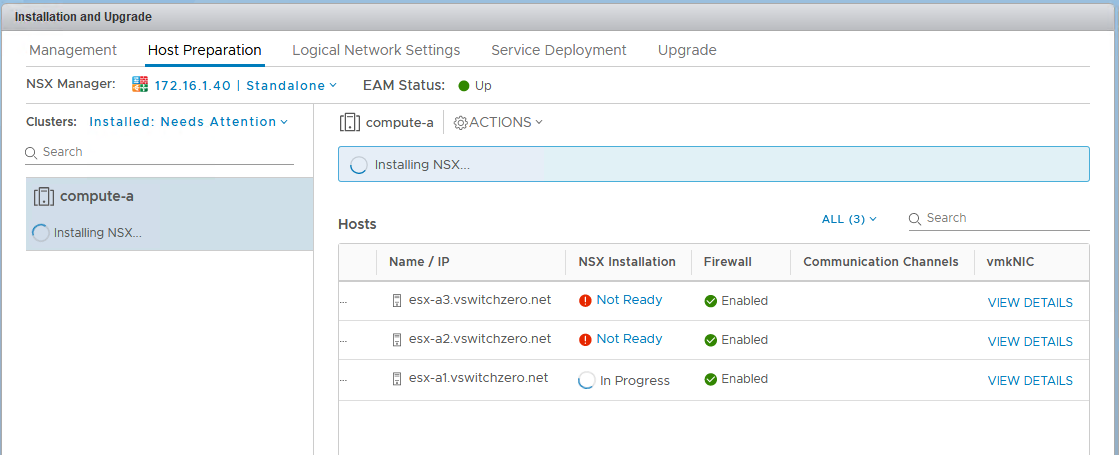Click red Not Ready error icon for esx-a3
Viewport: 1119px width, 455px height.
point(585,300)
